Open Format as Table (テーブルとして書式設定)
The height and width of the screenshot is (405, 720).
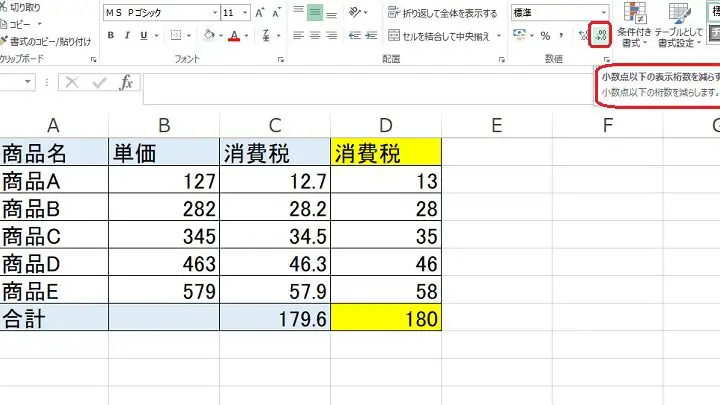pyautogui.click(x=679, y=24)
